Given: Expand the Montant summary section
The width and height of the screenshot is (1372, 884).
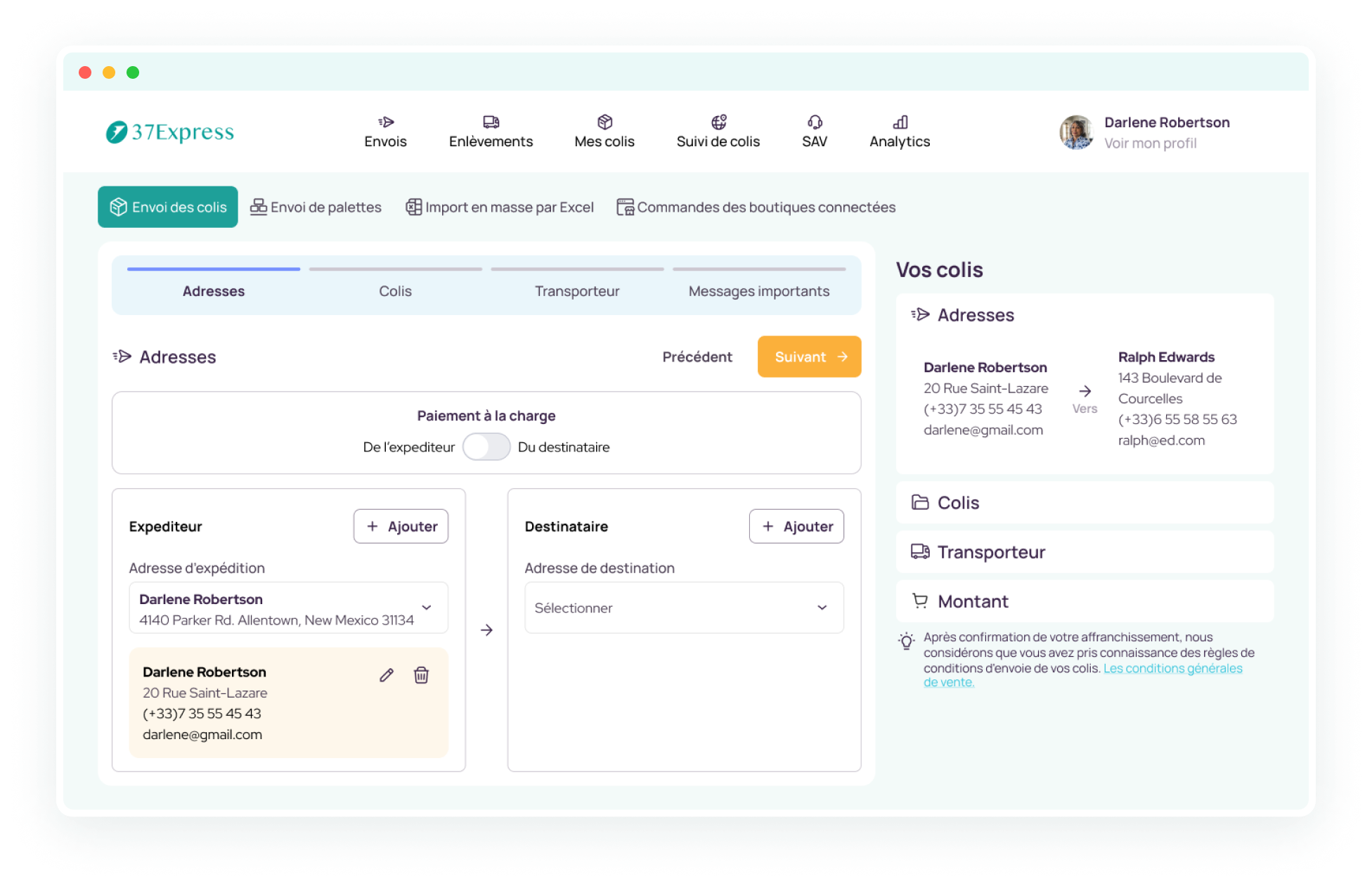Looking at the screenshot, I should 1084,601.
